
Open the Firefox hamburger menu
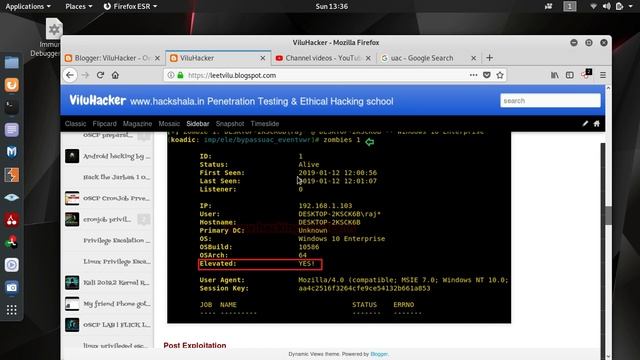click(x=603, y=75)
